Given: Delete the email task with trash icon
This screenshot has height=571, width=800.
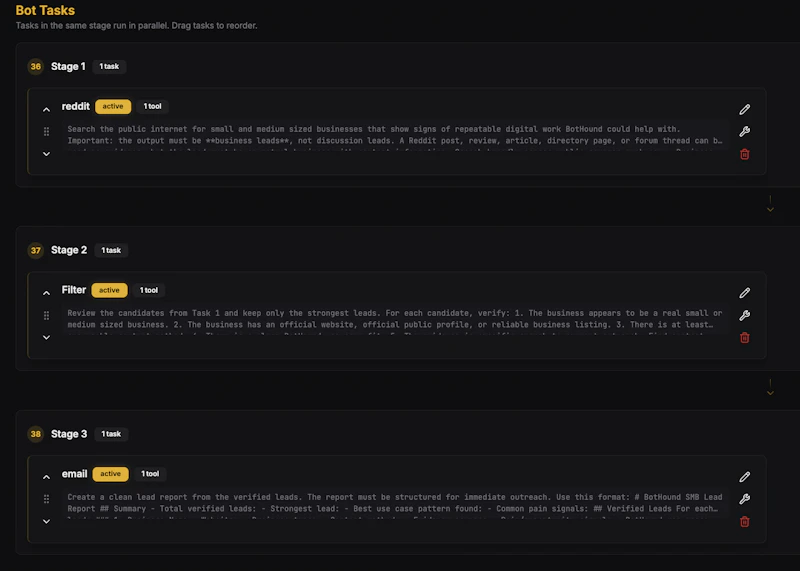Looking at the screenshot, I should point(744,522).
